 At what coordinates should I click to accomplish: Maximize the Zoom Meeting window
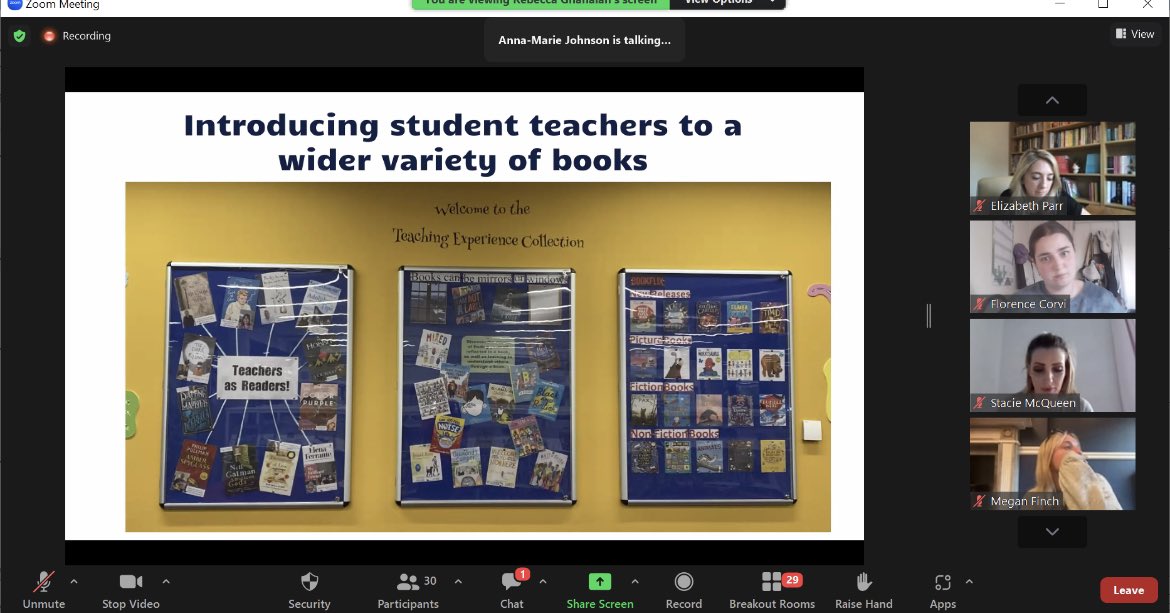coord(1103,4)
